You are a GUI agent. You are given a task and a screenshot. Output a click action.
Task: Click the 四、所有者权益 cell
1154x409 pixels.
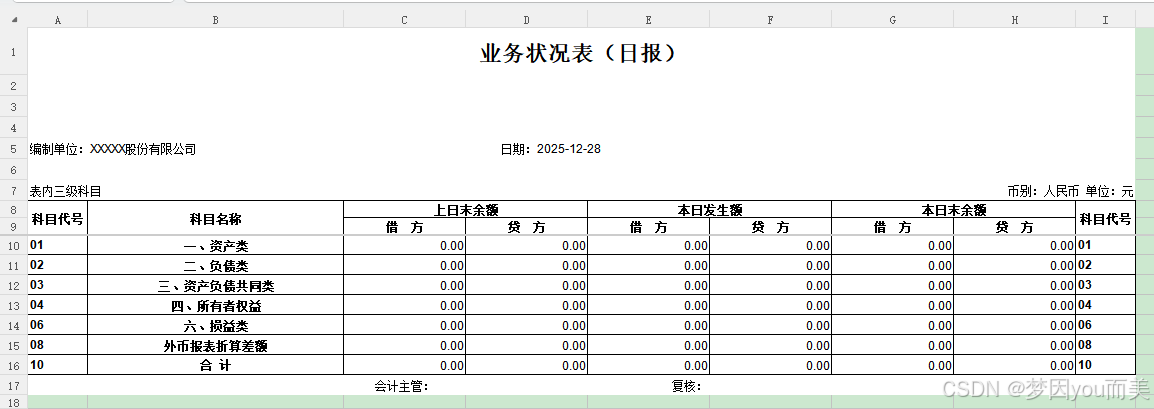[216, 305]
